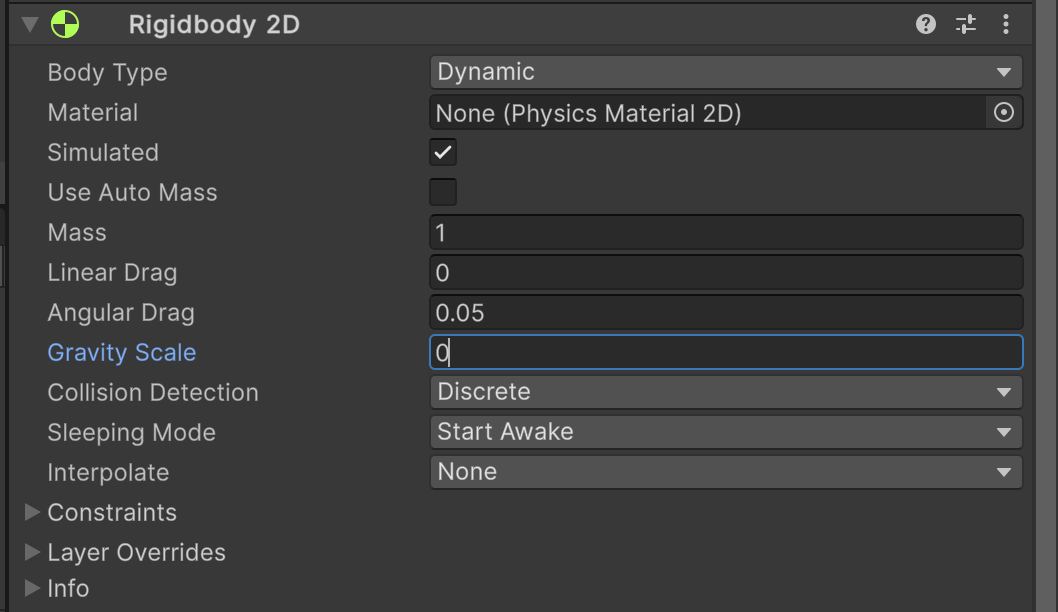Click the Rigidbody 2D component icon
The image size is (1058, 612).
click(65, 24)
